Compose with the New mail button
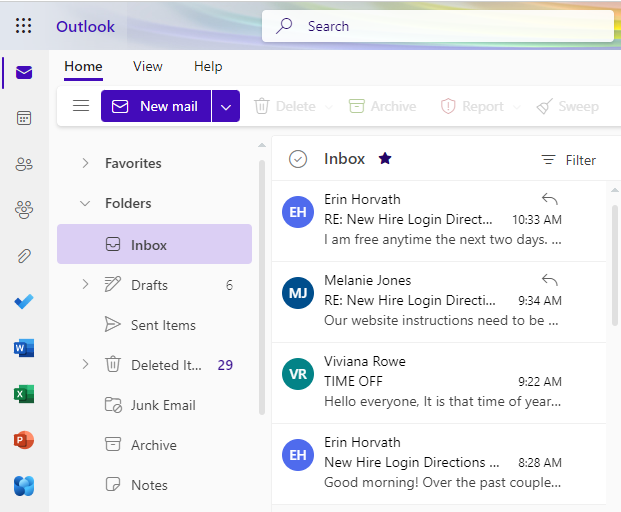 pos(156,106)
